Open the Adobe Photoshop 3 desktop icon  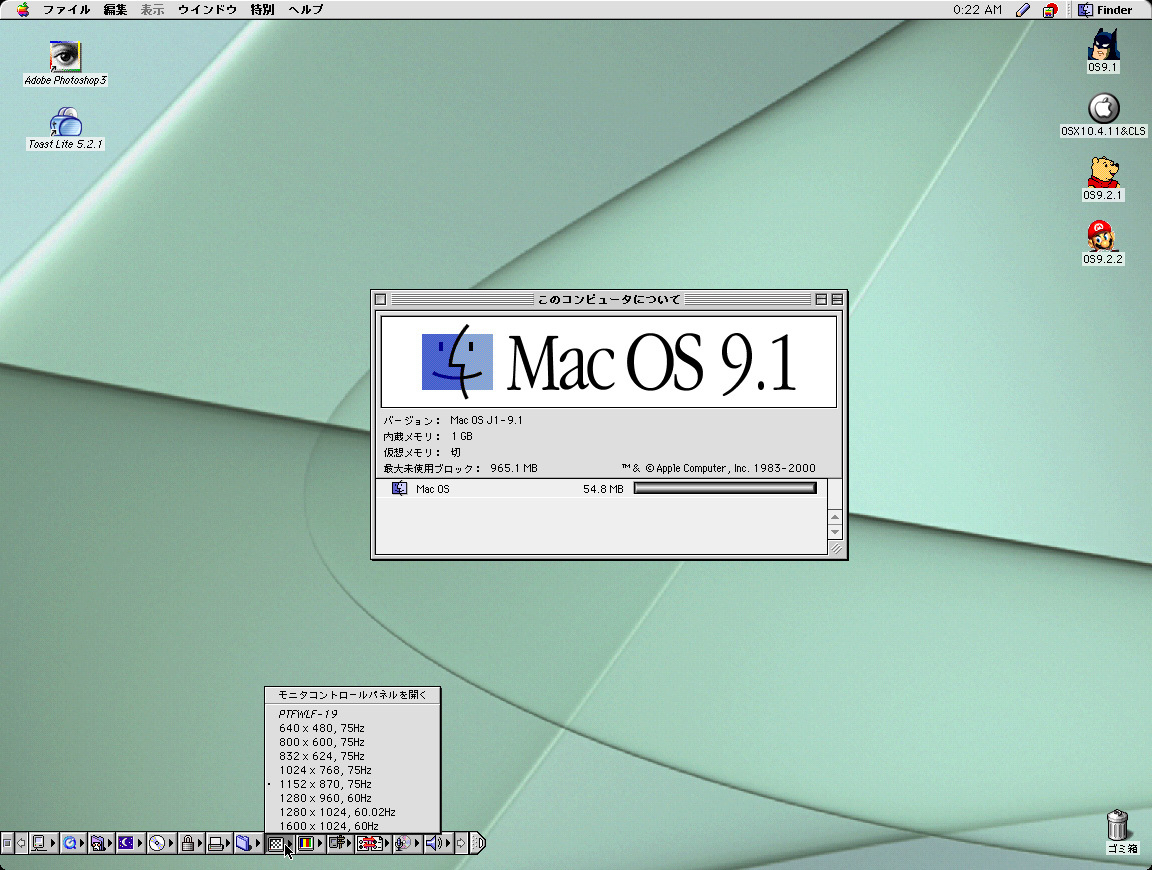(65, 57)
